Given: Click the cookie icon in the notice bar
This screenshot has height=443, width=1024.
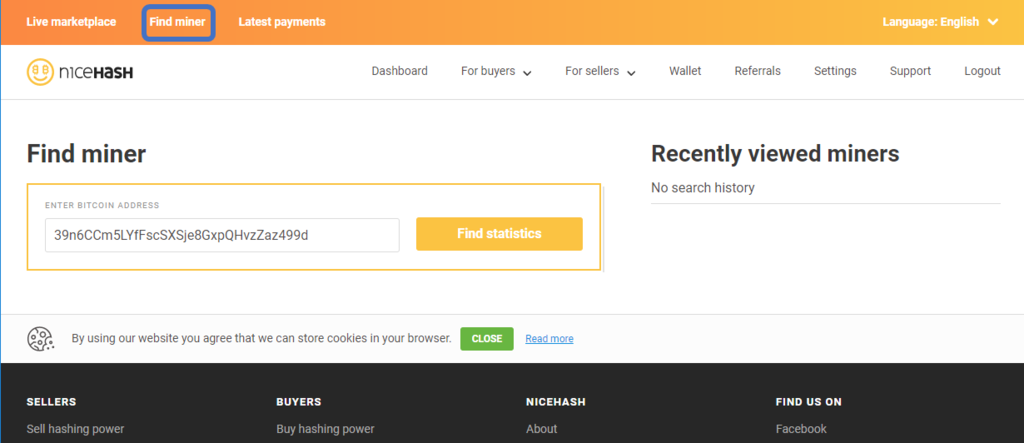Looking at the screenshot, I should [40, 338].
